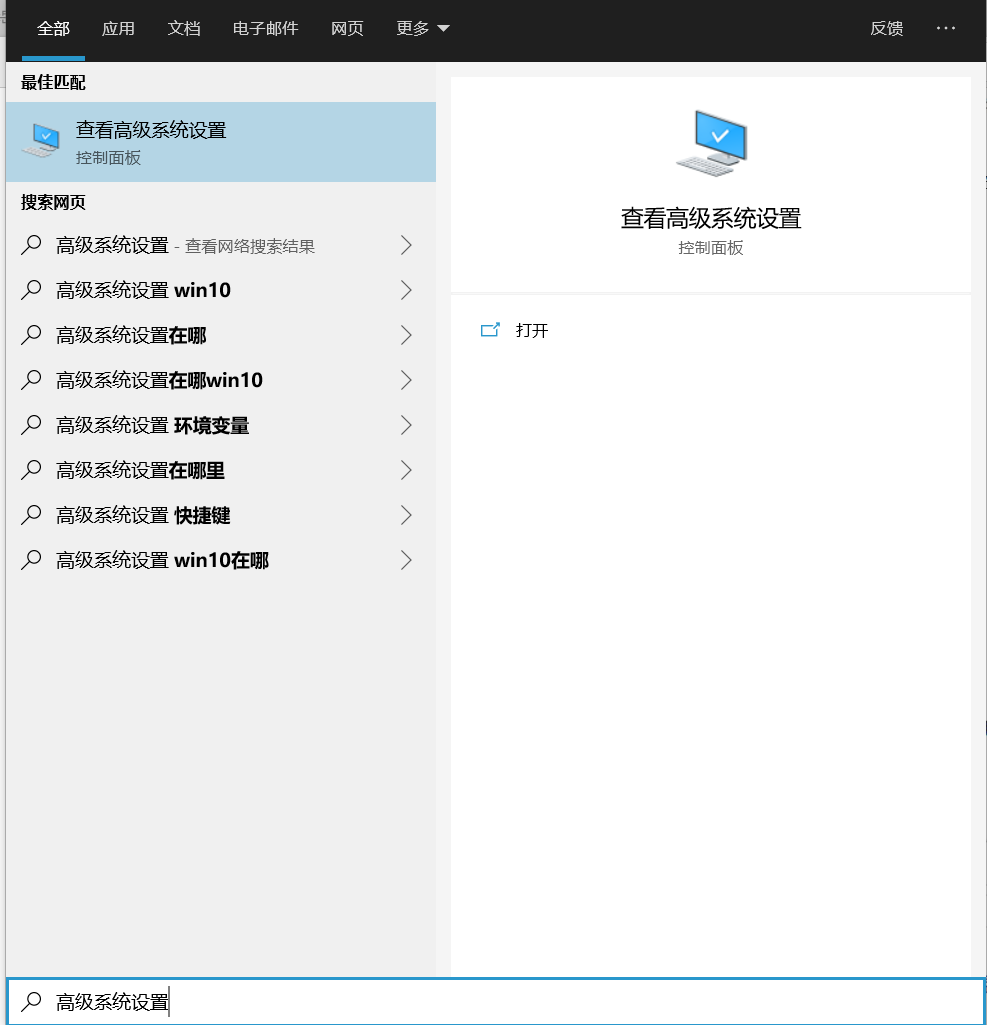Viewport: 987px width, 1025px height.
Task: Click the magnifier icon beside 高级系统设置 win10在哪
Action: pyautogui.click(x=31, y=560)
